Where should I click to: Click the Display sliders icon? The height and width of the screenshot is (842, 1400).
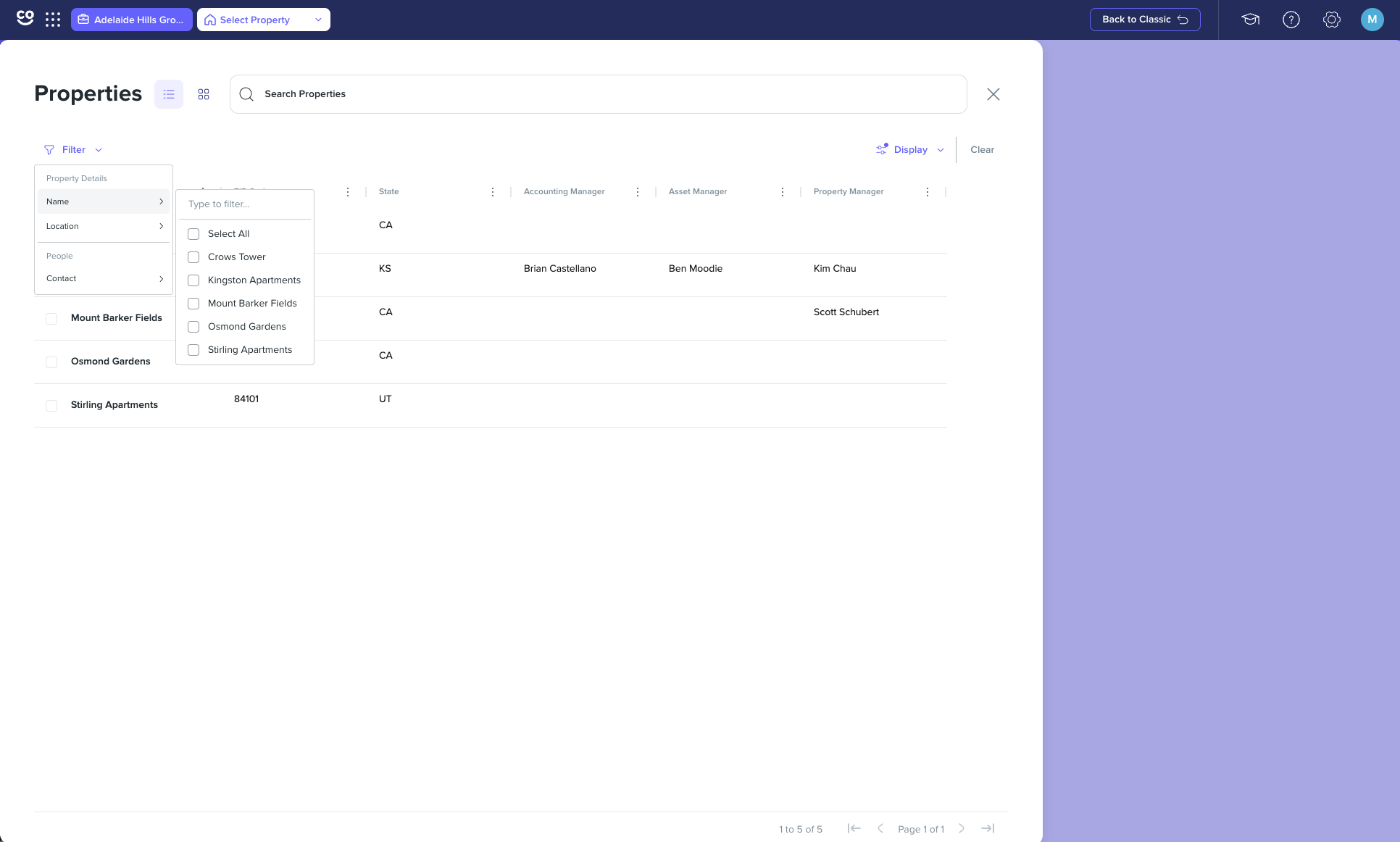882,149
